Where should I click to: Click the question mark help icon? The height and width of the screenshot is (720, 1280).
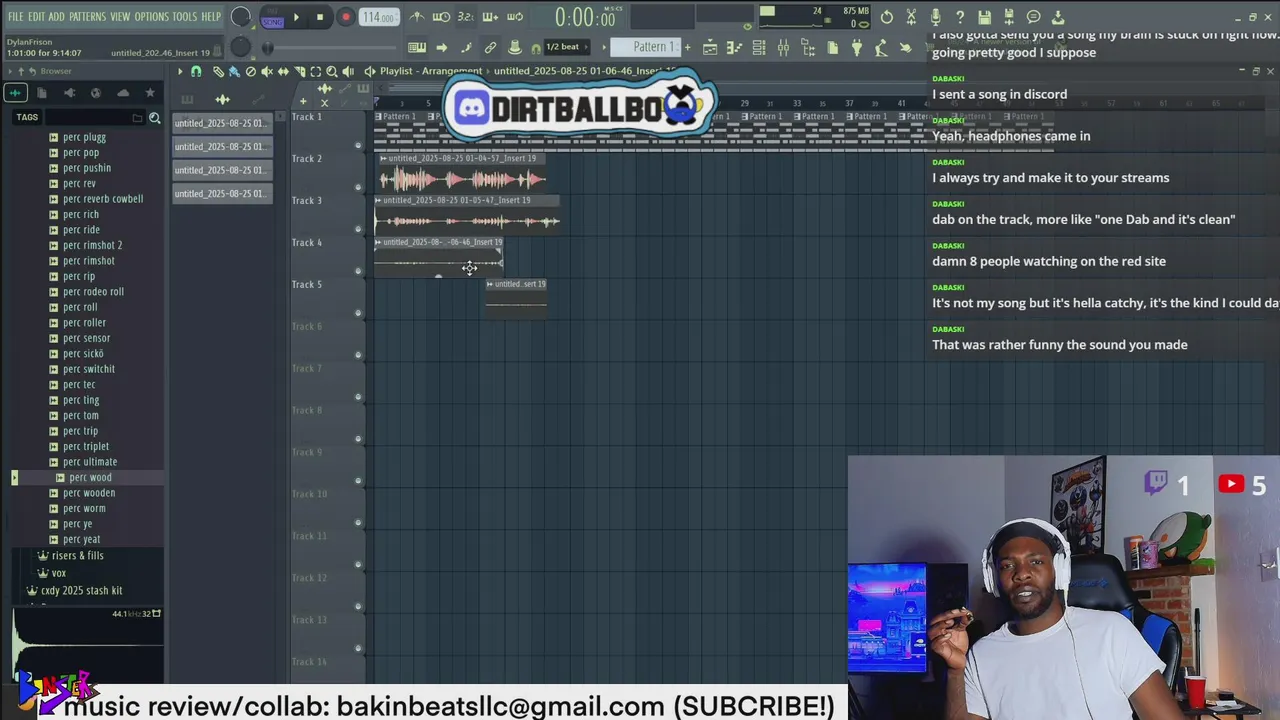point(960,17)
